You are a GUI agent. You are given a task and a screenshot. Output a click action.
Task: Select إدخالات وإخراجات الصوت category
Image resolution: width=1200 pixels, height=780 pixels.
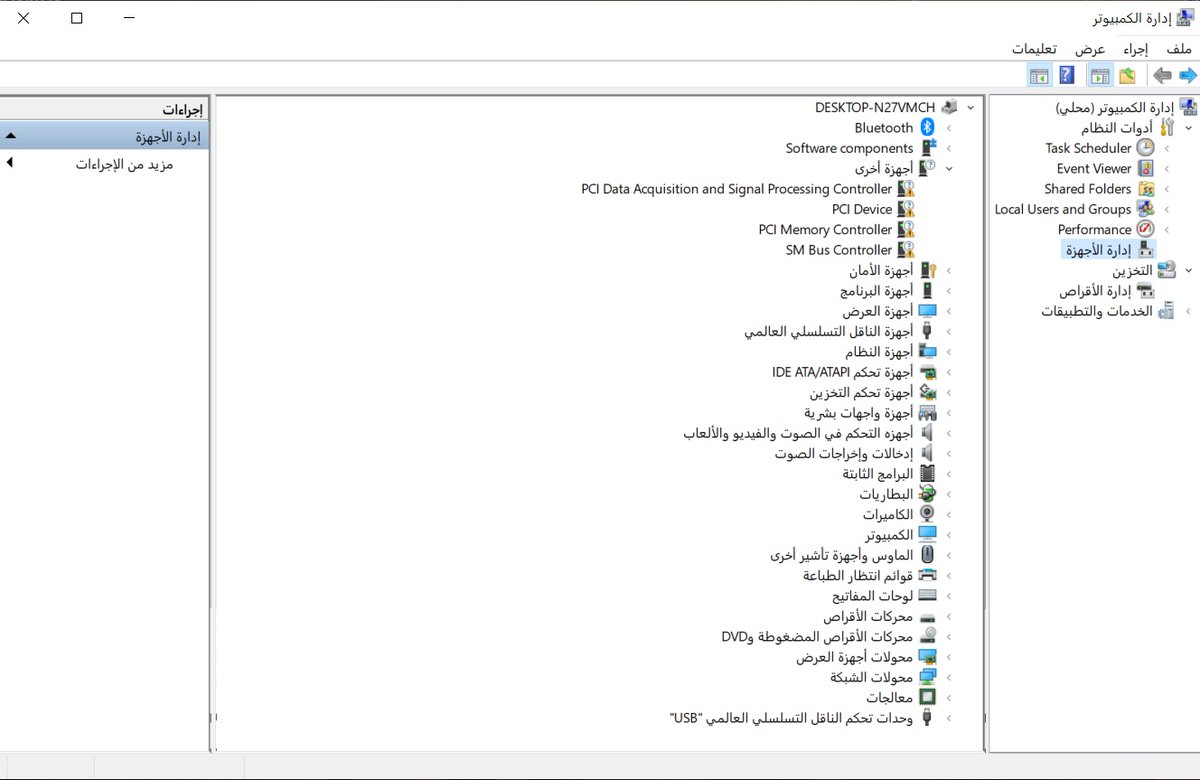tap(844, 453)
